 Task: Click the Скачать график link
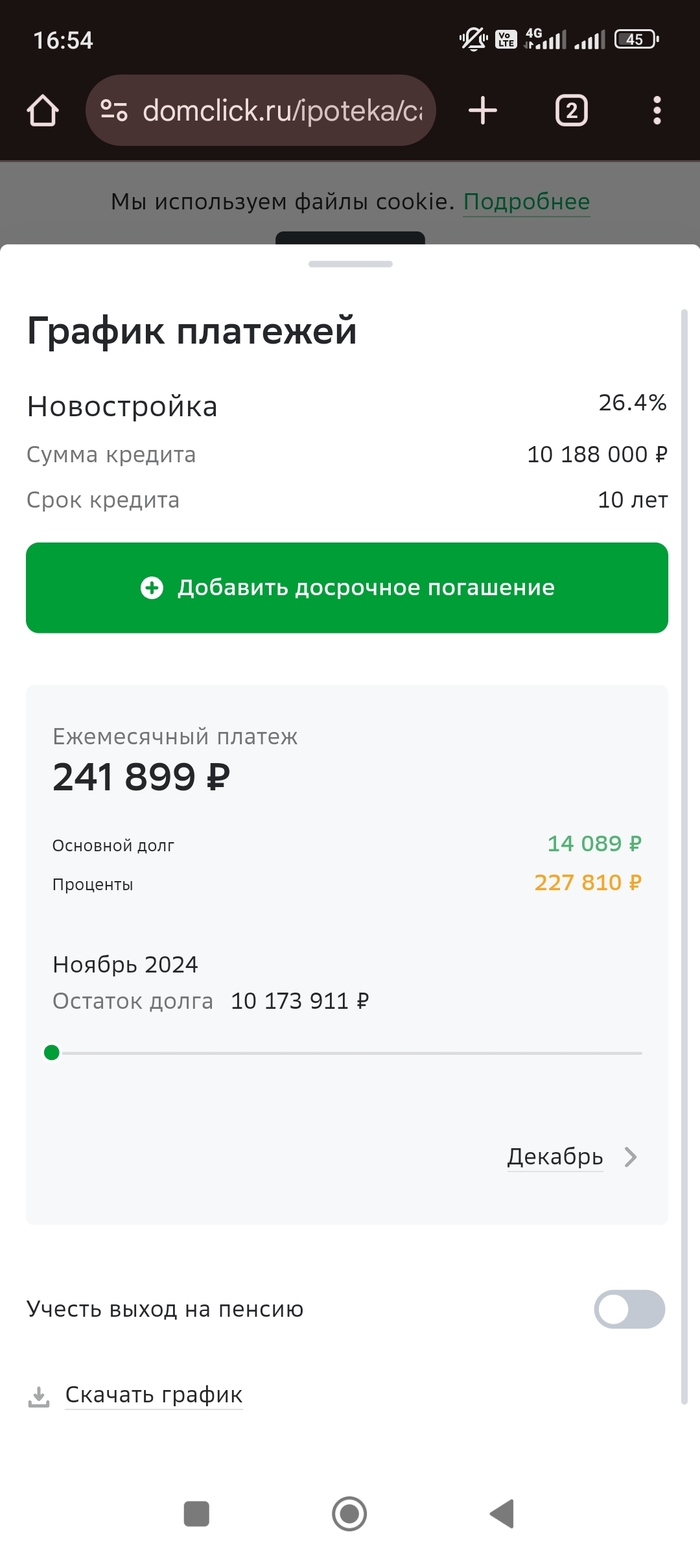point(154,1395)
